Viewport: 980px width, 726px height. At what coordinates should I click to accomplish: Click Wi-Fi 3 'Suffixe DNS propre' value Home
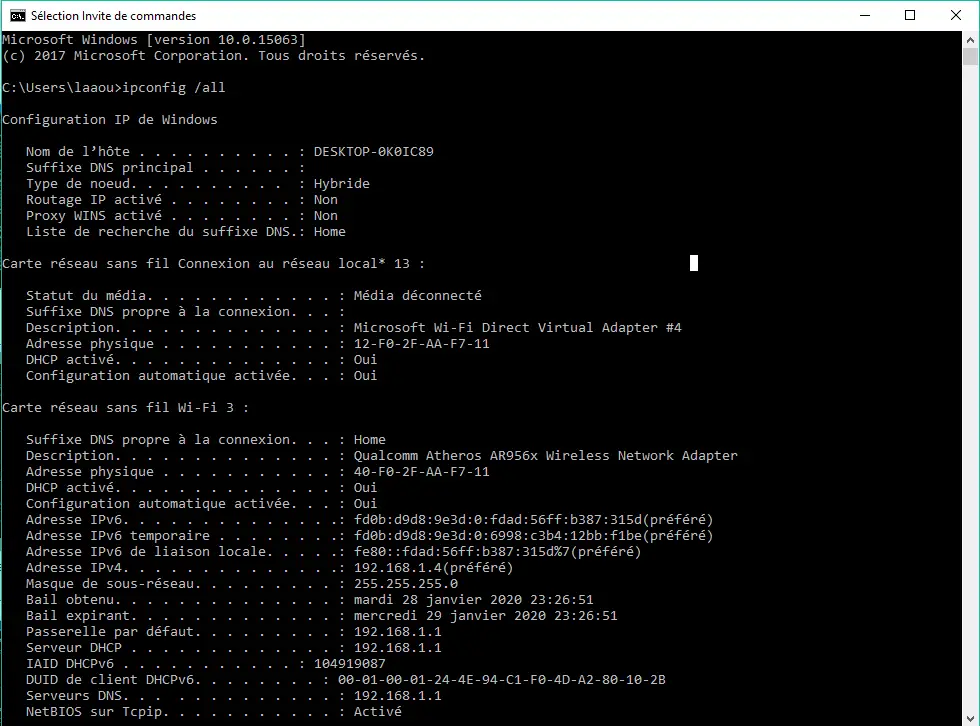(x=369, y=440)
